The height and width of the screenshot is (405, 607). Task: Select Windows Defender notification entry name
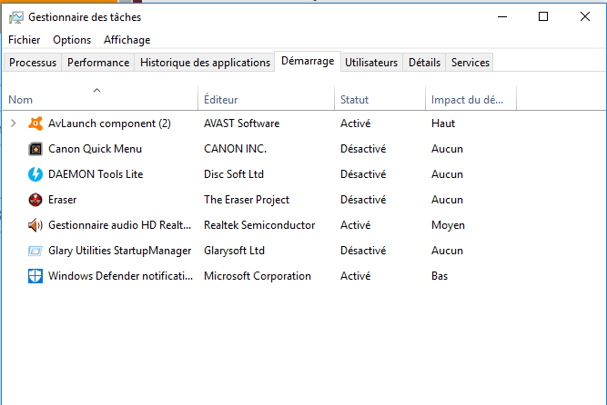[x=120, y=276]
